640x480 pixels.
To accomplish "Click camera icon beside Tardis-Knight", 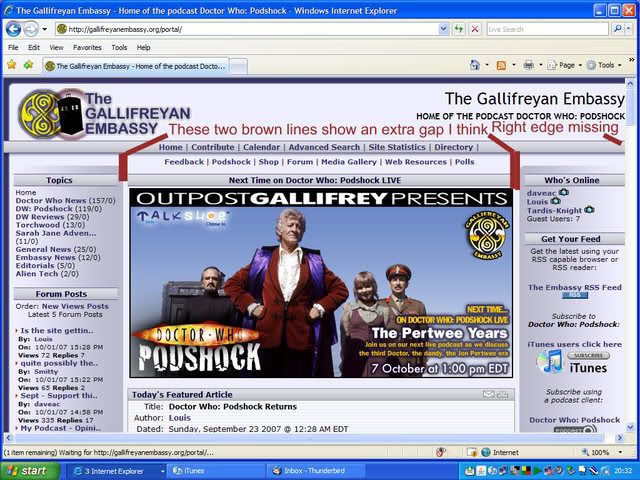I will (589, 210).
